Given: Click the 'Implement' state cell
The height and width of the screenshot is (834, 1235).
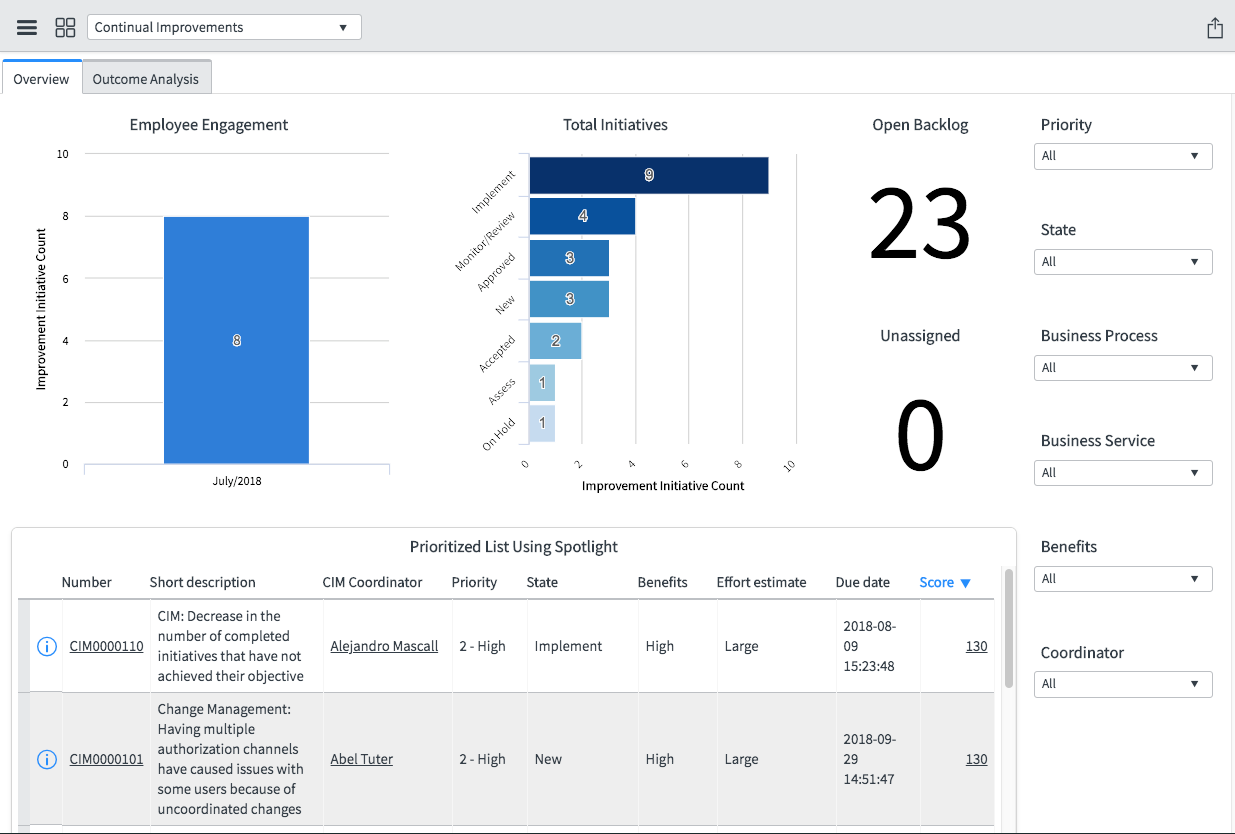Looking at the screenshot, I should pyautogui.click(x=582, y=646).
